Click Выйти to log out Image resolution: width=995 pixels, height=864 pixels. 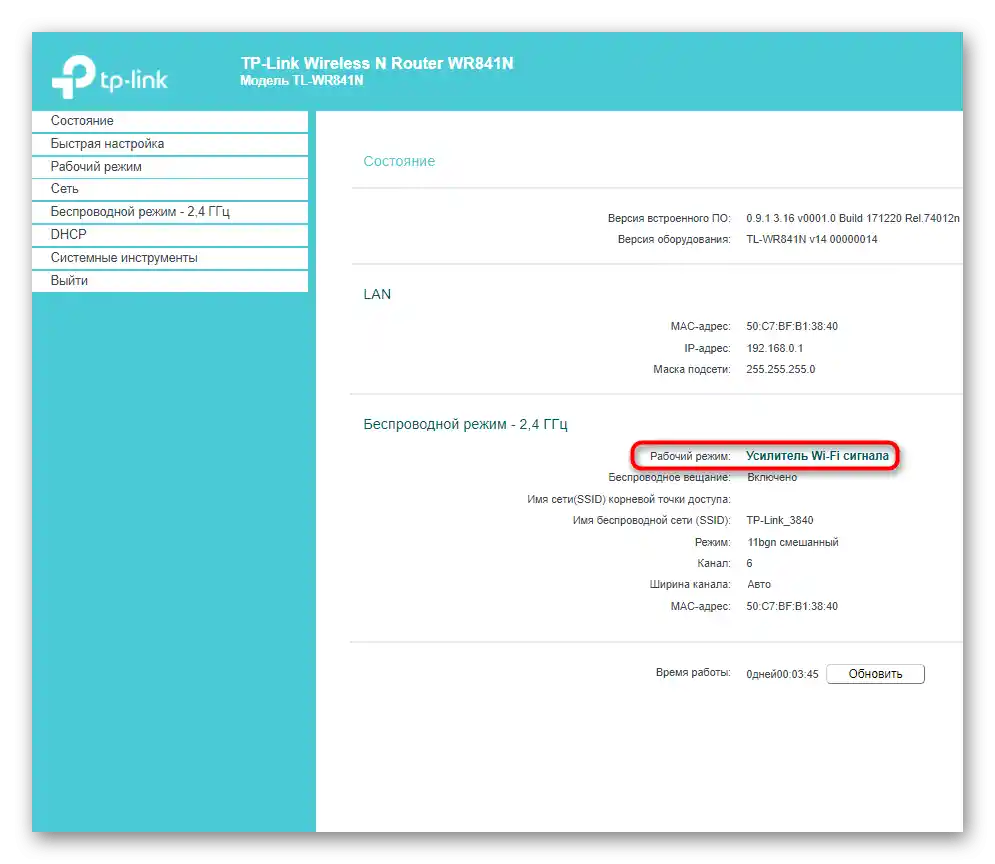pos(169,281)
